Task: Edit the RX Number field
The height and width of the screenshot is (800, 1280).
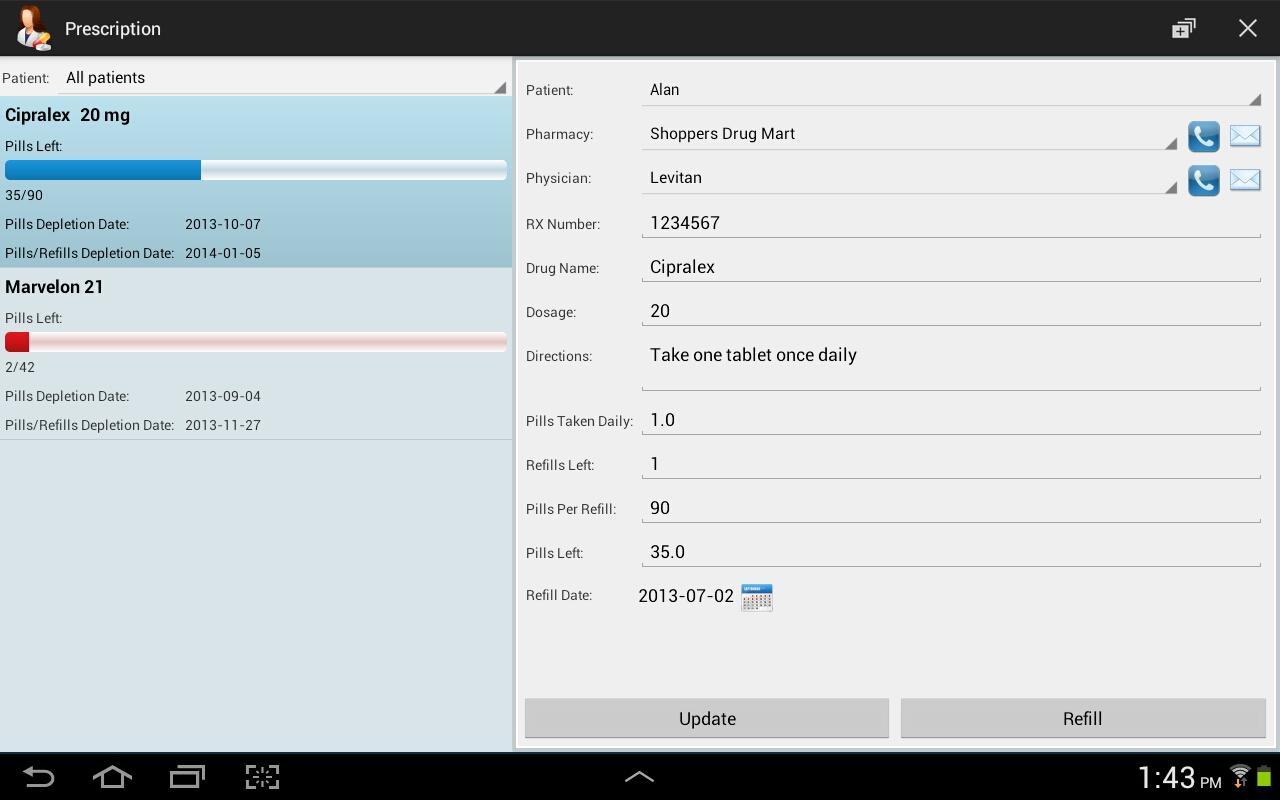Action: tap(951, 223)
